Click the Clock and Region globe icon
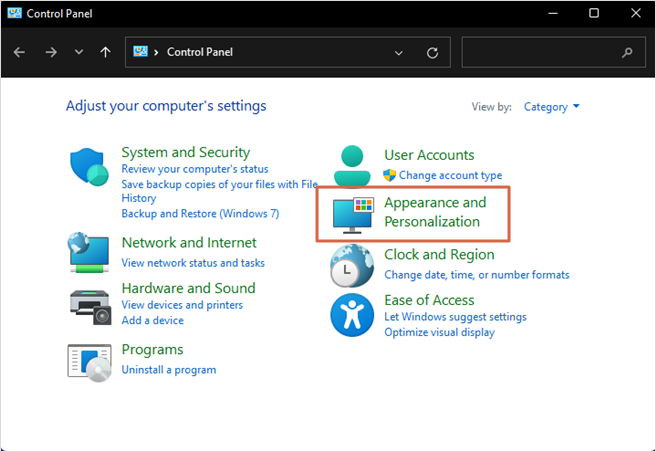656x452 pixels. (x=352, y=266)
